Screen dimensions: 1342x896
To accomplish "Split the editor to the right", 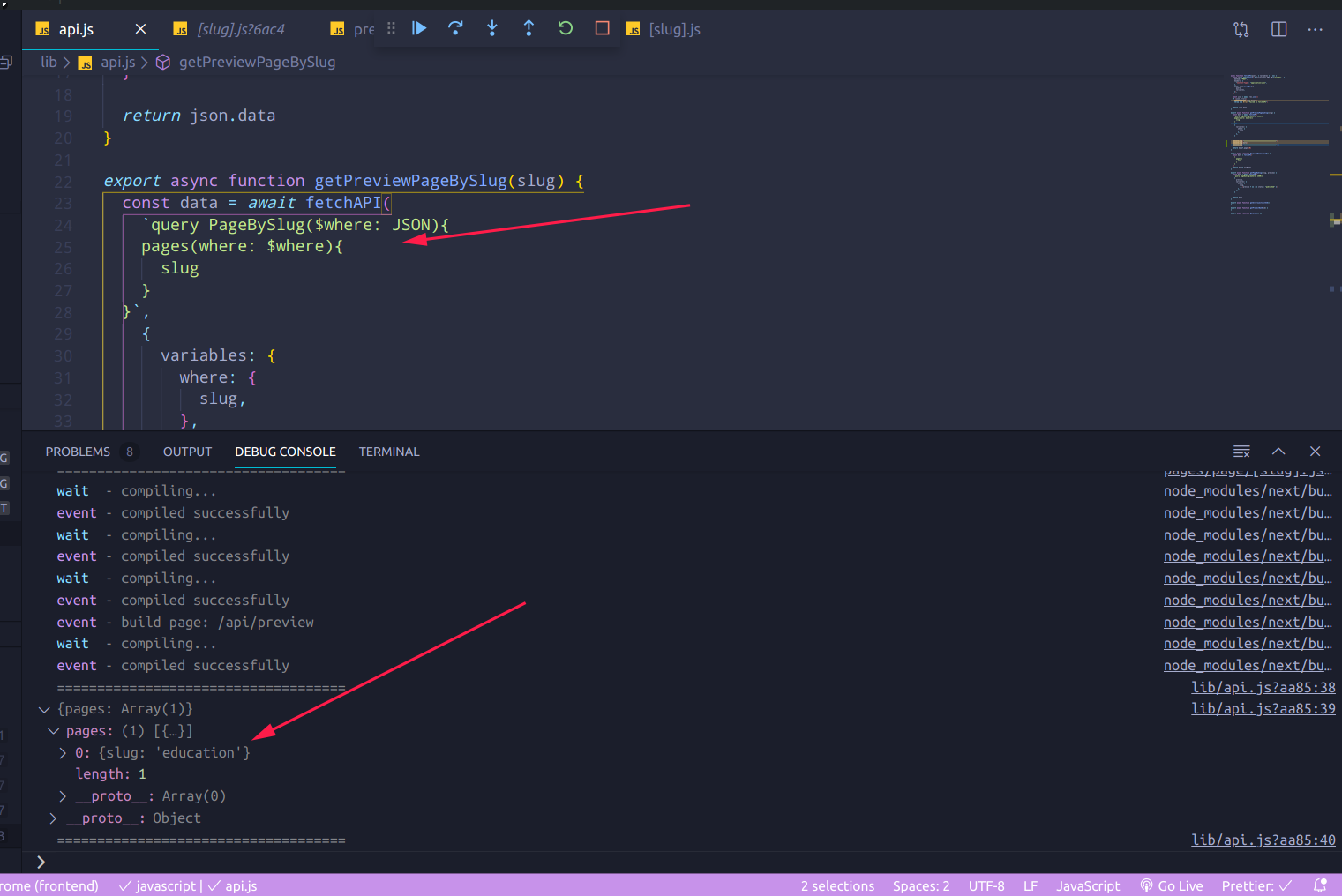I will (1278, 29).
